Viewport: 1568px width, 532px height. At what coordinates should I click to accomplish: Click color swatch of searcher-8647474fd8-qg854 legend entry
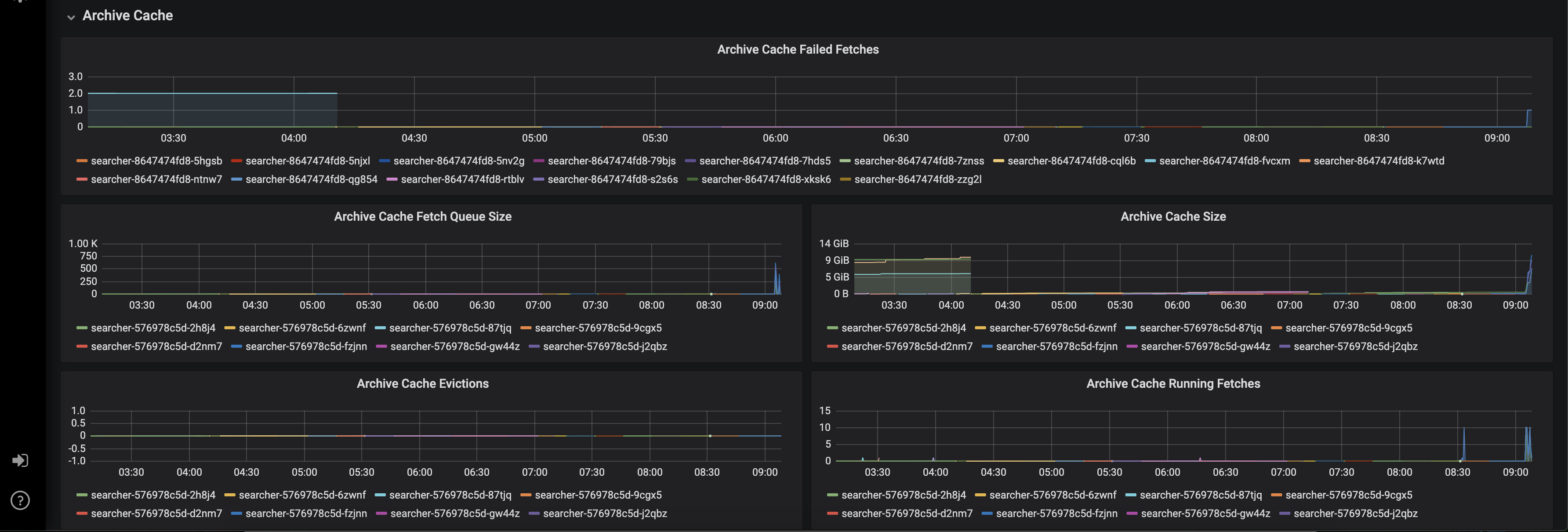pyautogui.click(x=237, y=179)
